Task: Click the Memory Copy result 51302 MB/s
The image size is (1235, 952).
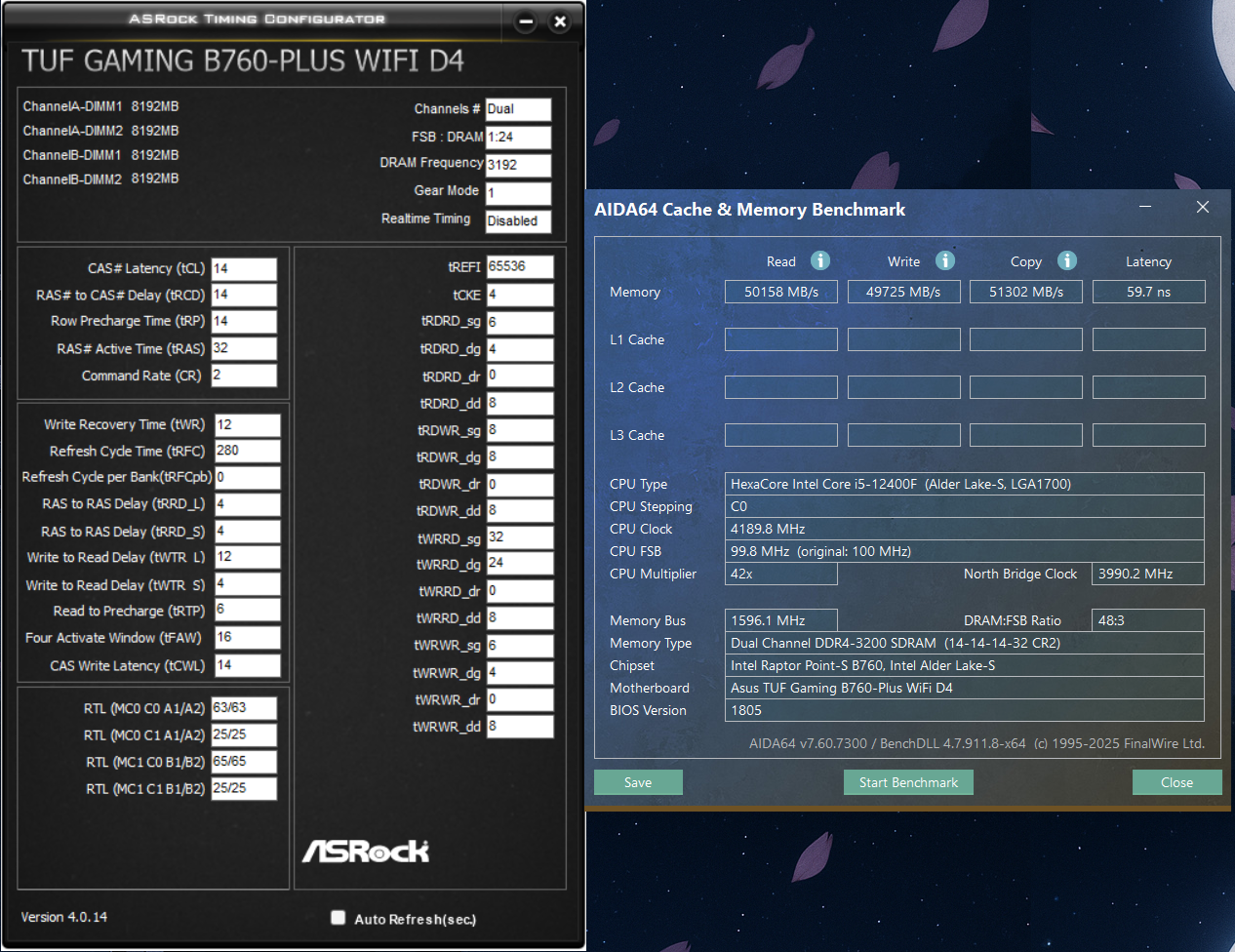Action: click(1026, 292)
